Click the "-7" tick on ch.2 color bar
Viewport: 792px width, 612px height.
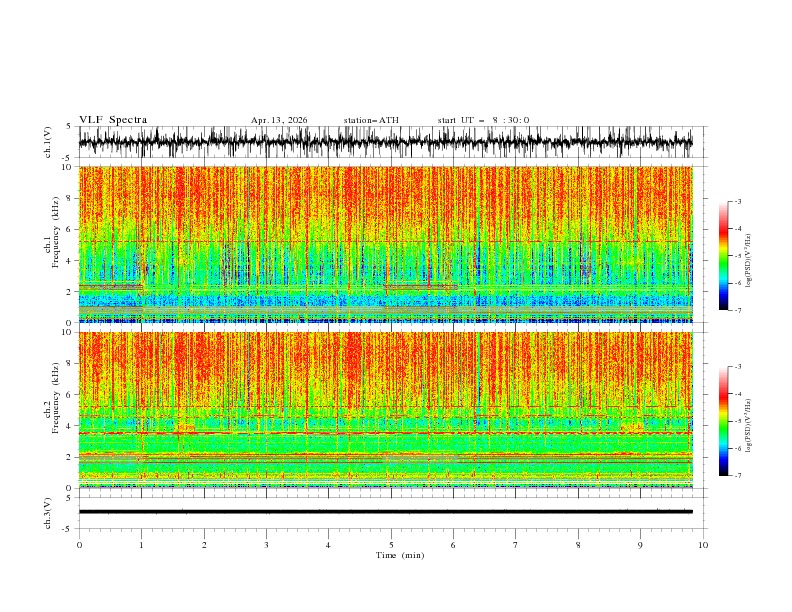tap(737, 475)
